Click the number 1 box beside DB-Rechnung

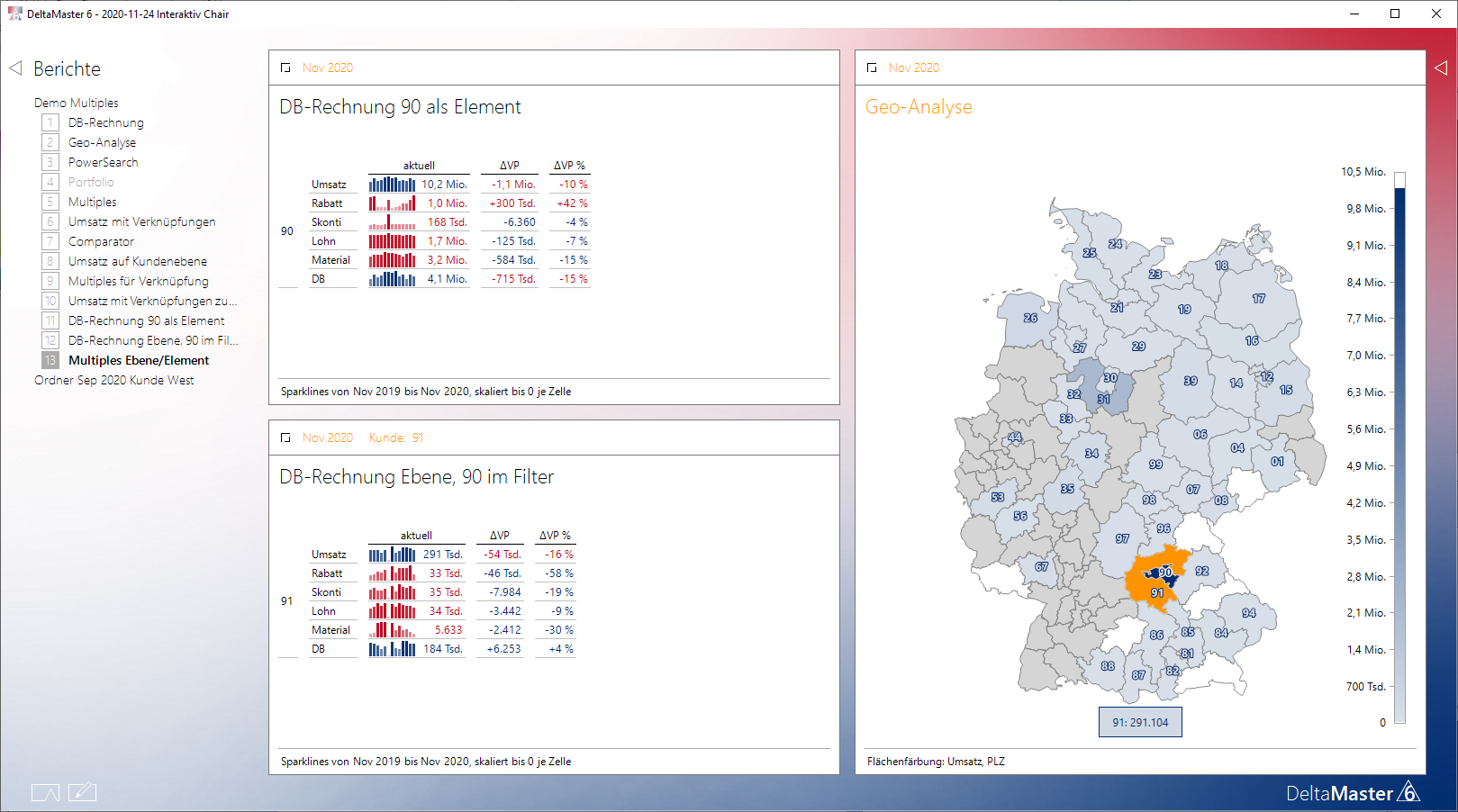(50, 122)
